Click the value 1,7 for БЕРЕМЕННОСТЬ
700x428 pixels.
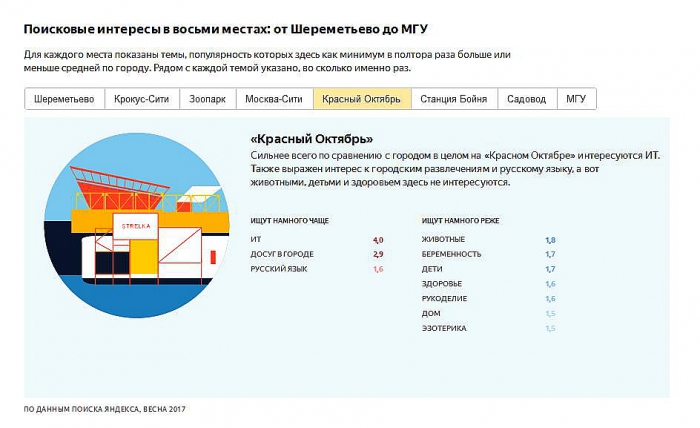coord(550,254)
